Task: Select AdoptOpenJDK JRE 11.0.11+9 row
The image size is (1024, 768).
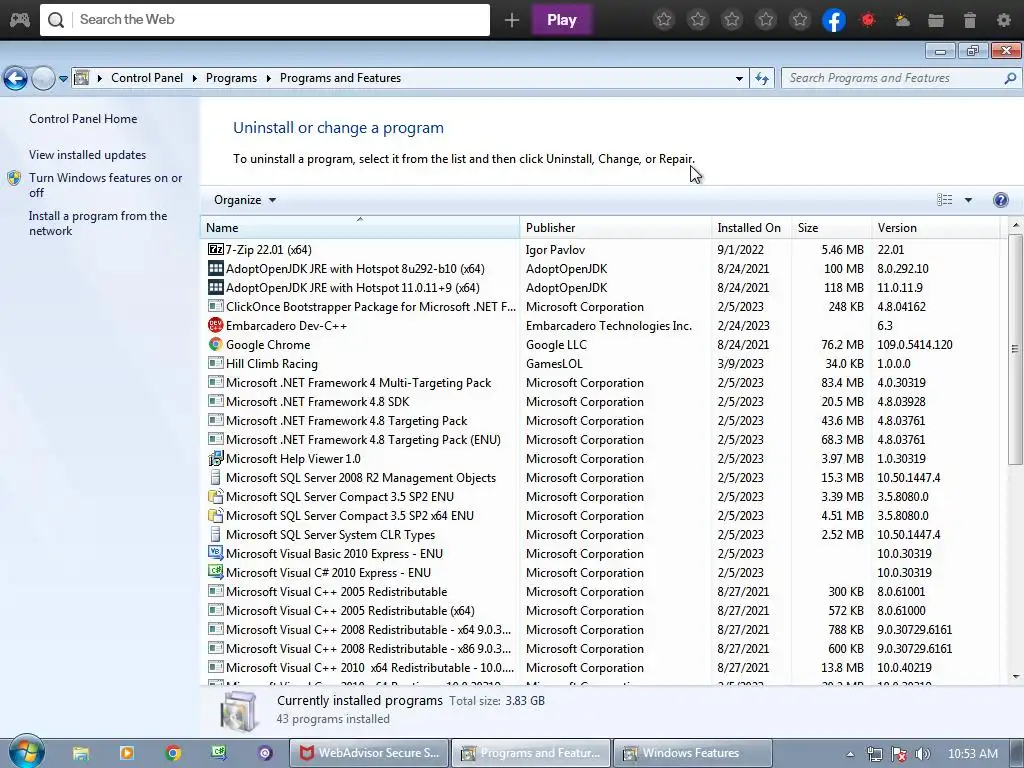Action: click(600, 287)
